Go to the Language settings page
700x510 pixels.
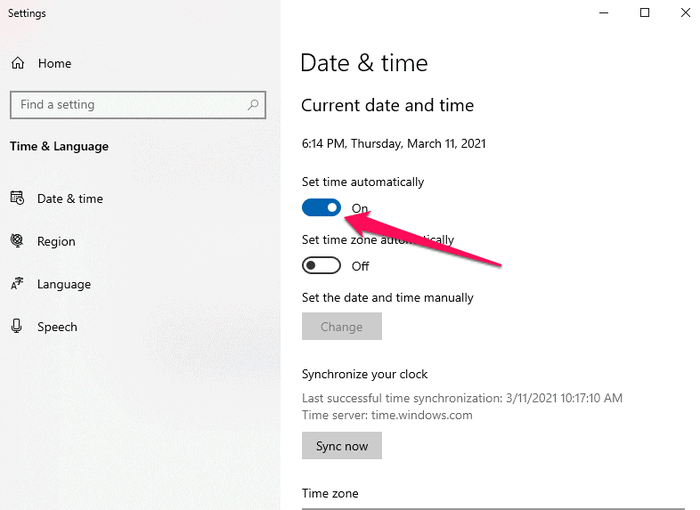click(64, 284)
